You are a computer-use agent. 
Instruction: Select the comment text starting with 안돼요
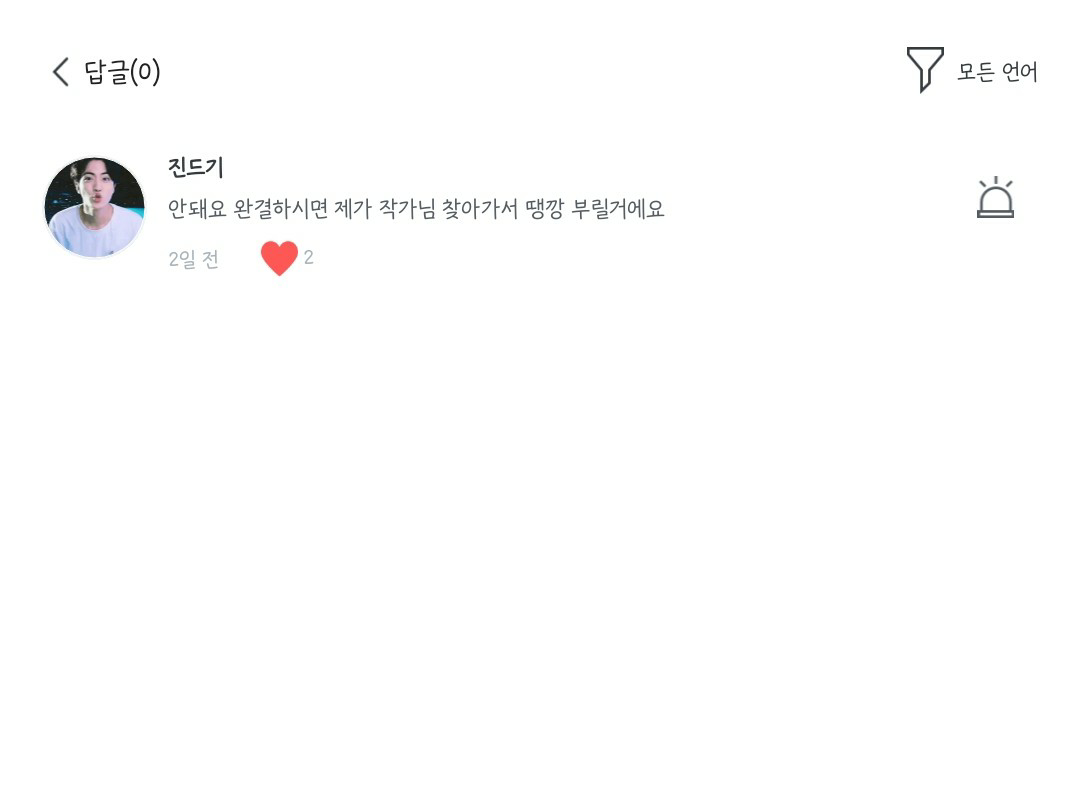(416, 209)
